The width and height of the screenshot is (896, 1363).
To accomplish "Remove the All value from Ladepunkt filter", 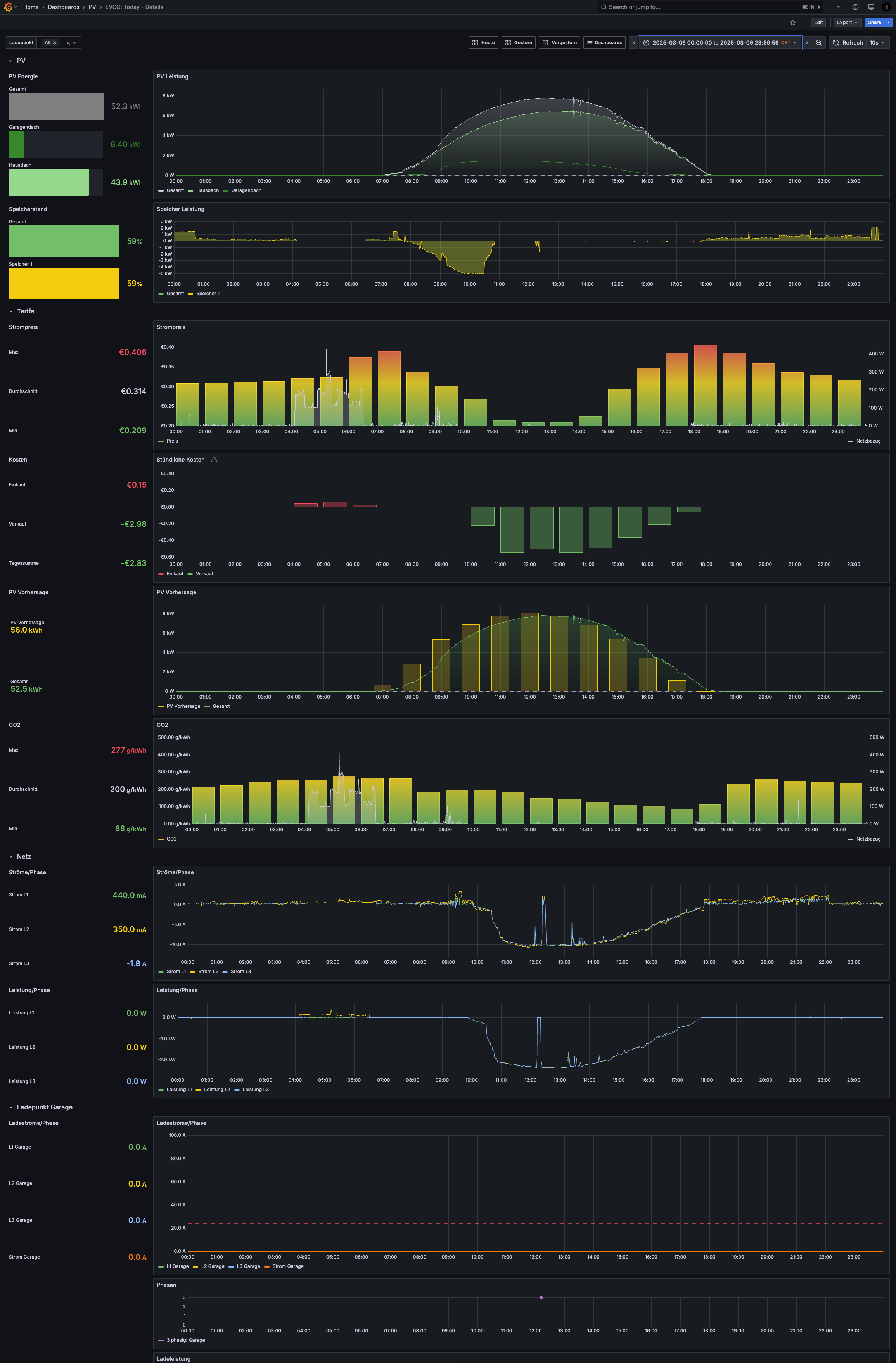I will (x=55, y=43).
